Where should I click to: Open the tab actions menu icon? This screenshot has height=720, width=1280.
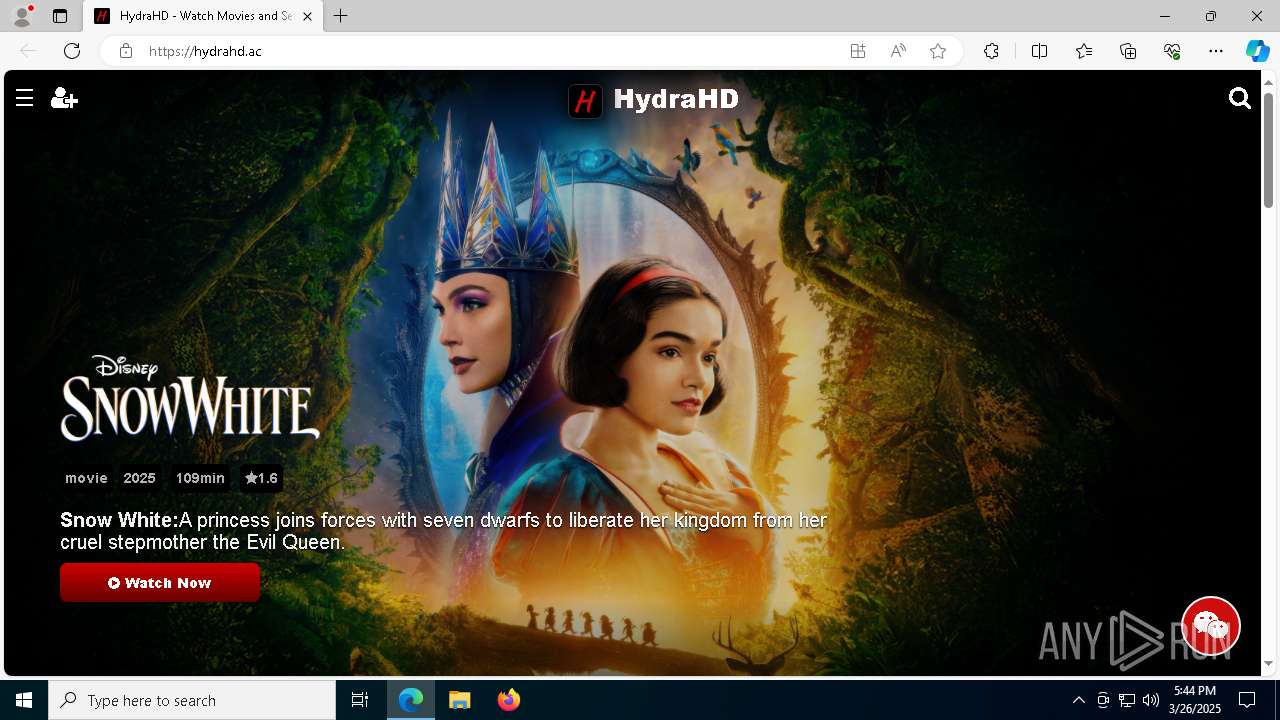pos(60,16)
